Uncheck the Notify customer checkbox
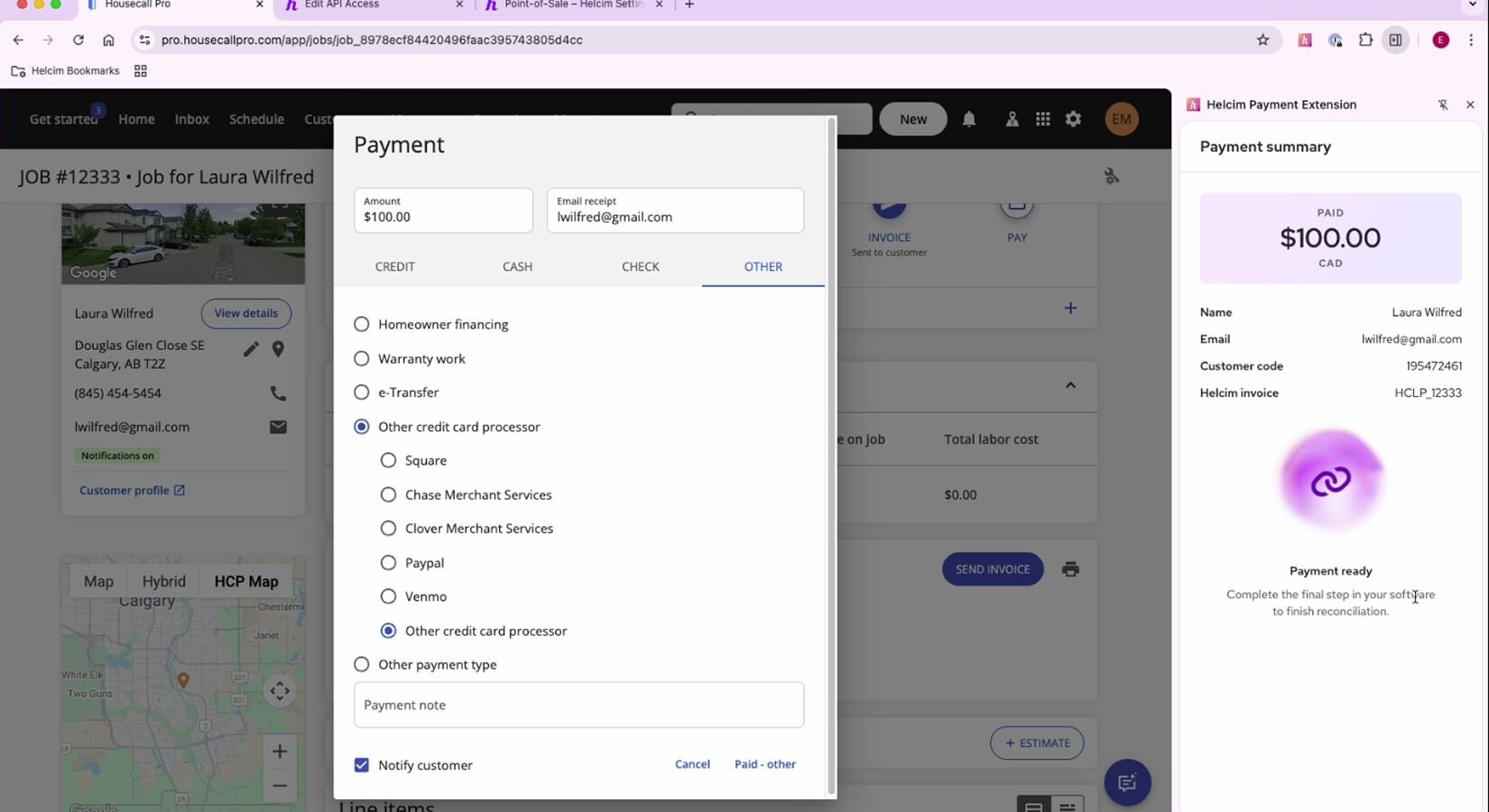The height and width of the screenshot is (812, 1489). tap(362, 765)
